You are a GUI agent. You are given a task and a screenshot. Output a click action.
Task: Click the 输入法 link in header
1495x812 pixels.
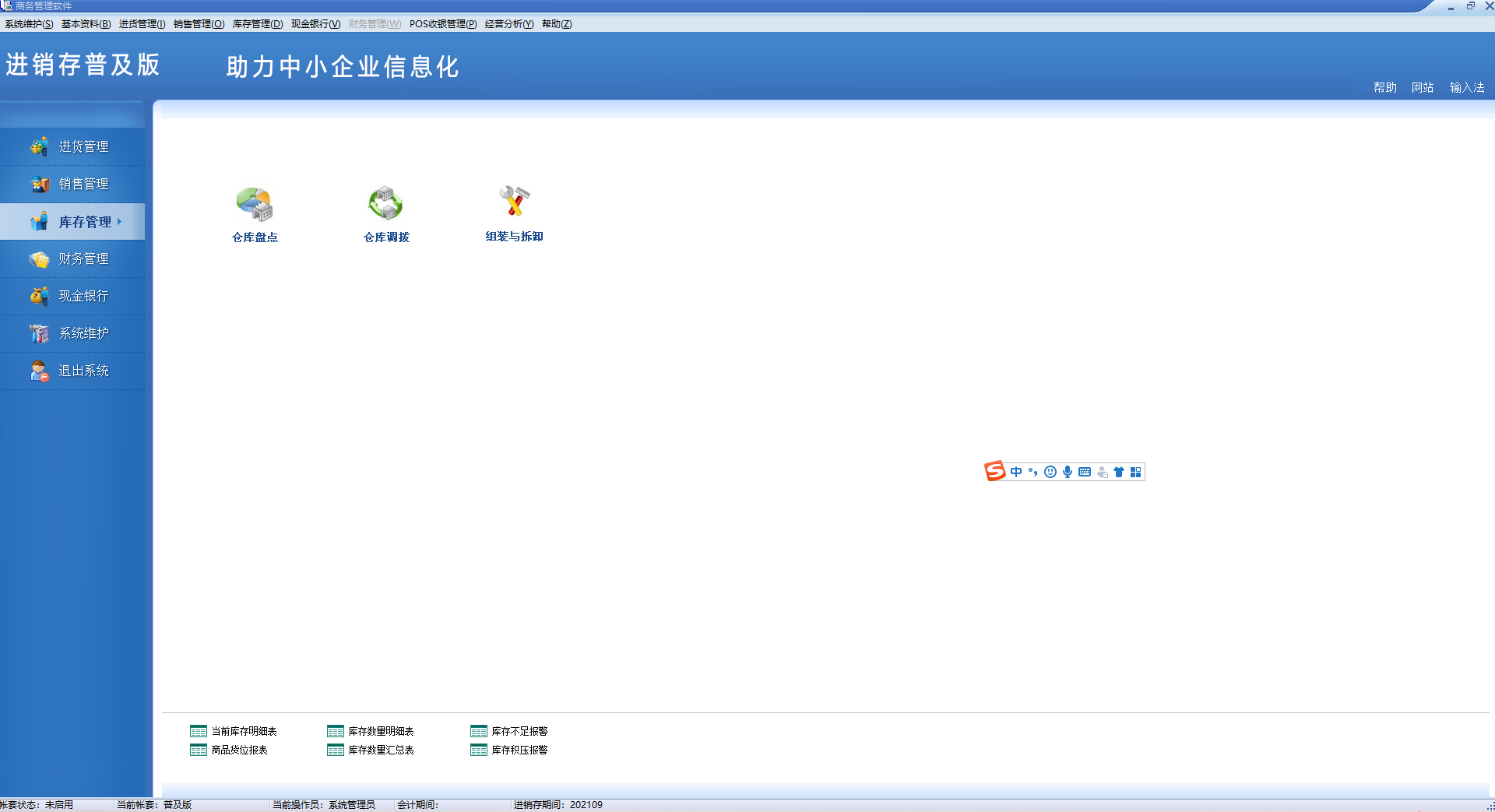click(1467, 87)
